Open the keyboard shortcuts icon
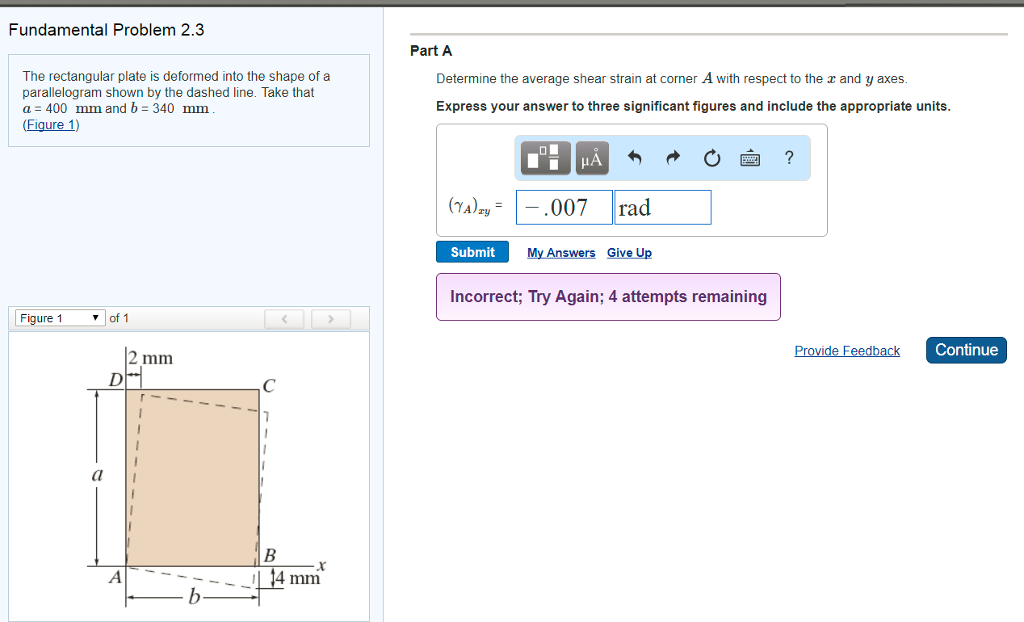This screenshot has height=622, width=1024. (750, 157)
